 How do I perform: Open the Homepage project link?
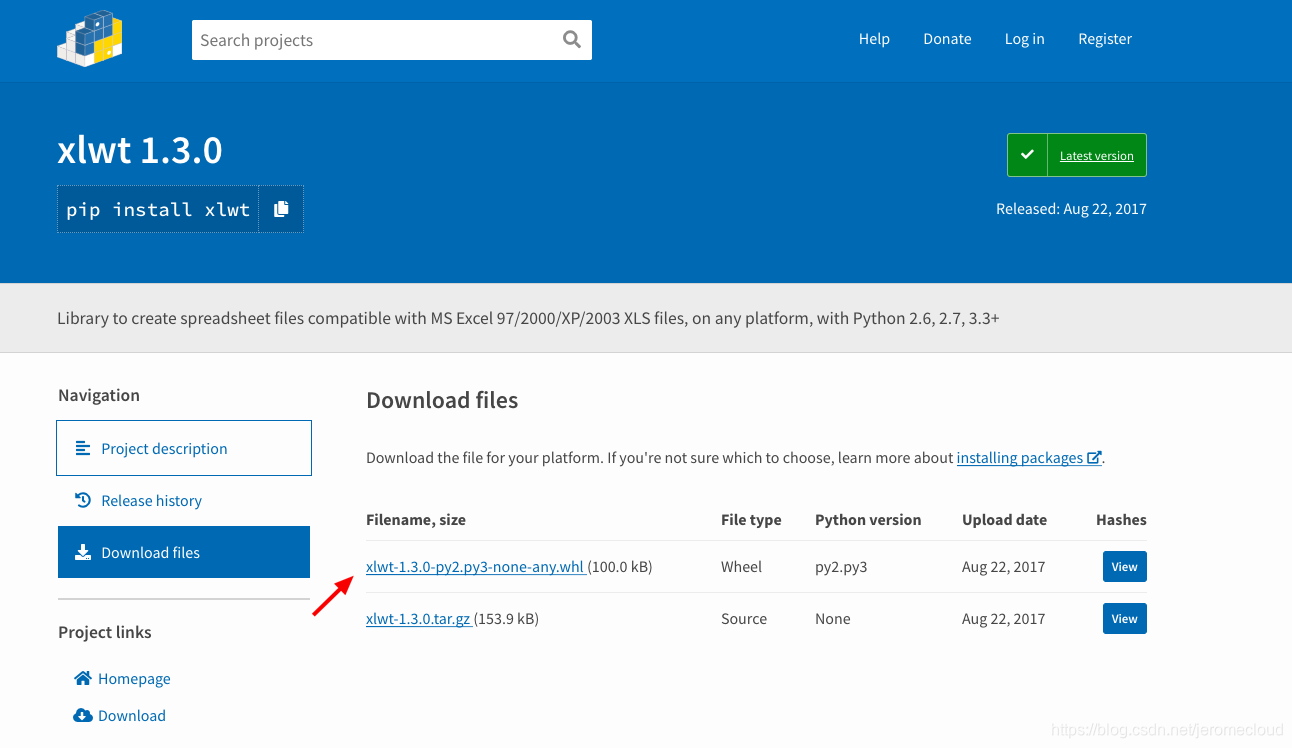[134, 679]
